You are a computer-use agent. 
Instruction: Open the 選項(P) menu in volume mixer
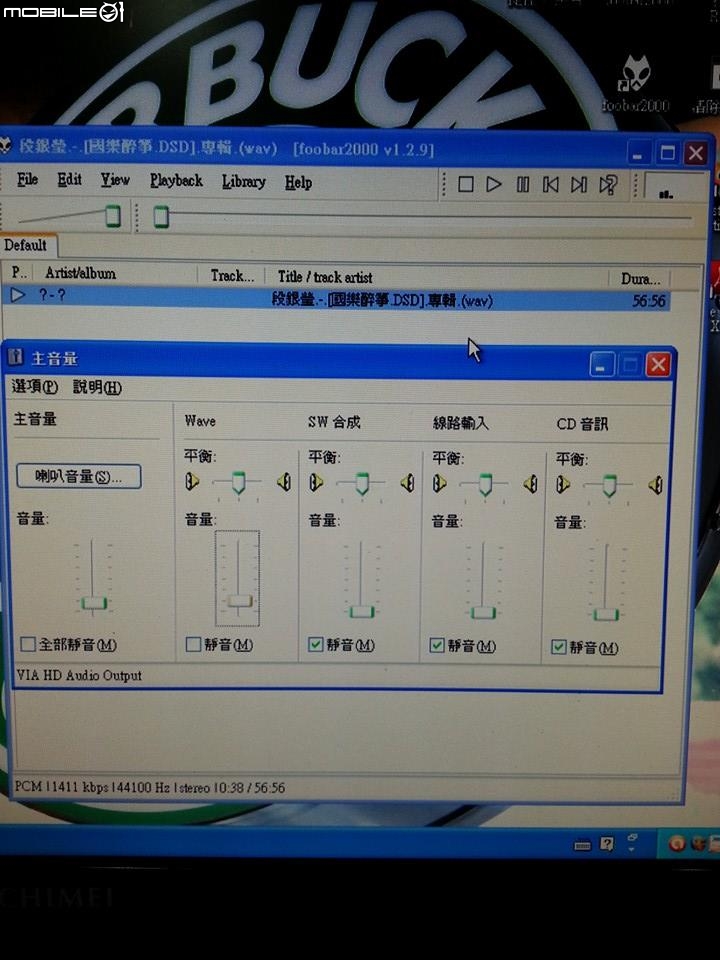(35, 387)
